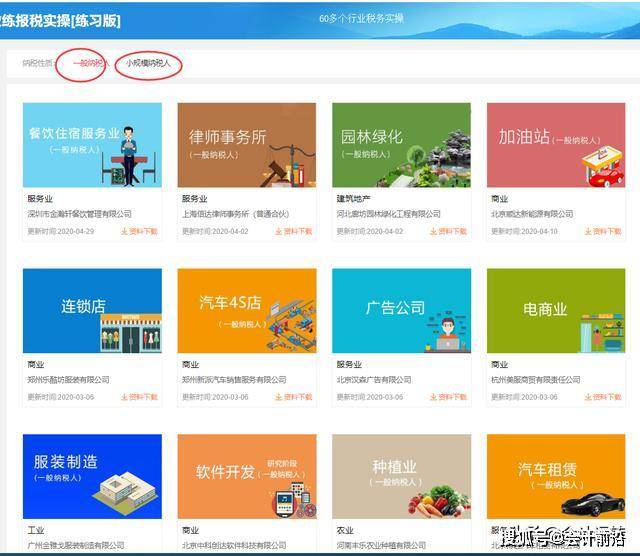Click company name 河南丰乐农业种植有限公司
640x556 pixels.
click(381, 545)
